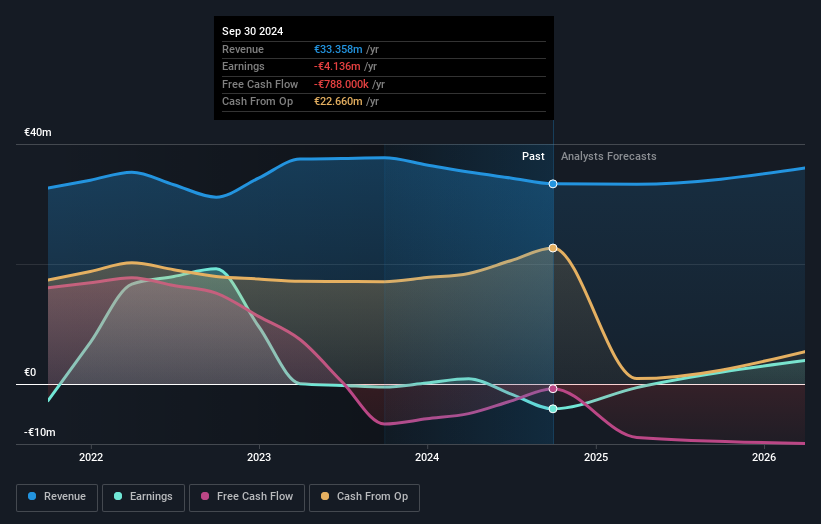Click the Analysts Forecasts label

tap(608, 156)
